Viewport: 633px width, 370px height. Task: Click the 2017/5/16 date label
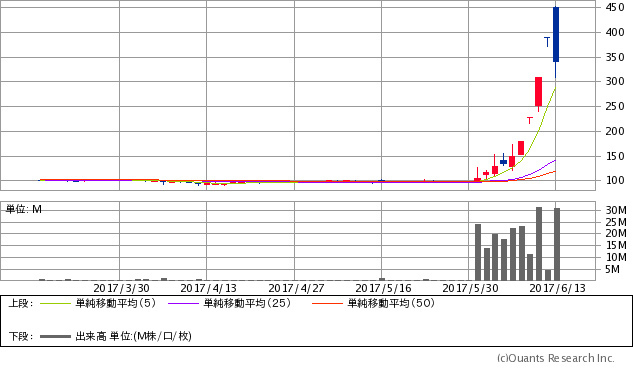click(x=383, y=288)
